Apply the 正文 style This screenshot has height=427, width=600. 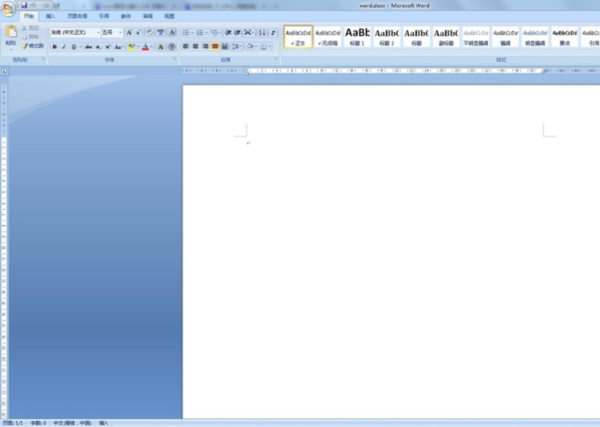[298, 37]
